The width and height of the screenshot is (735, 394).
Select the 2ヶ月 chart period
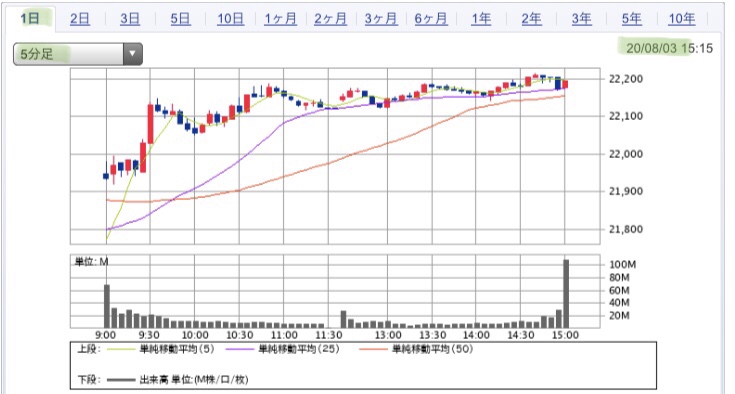click(x=330, y=19)
